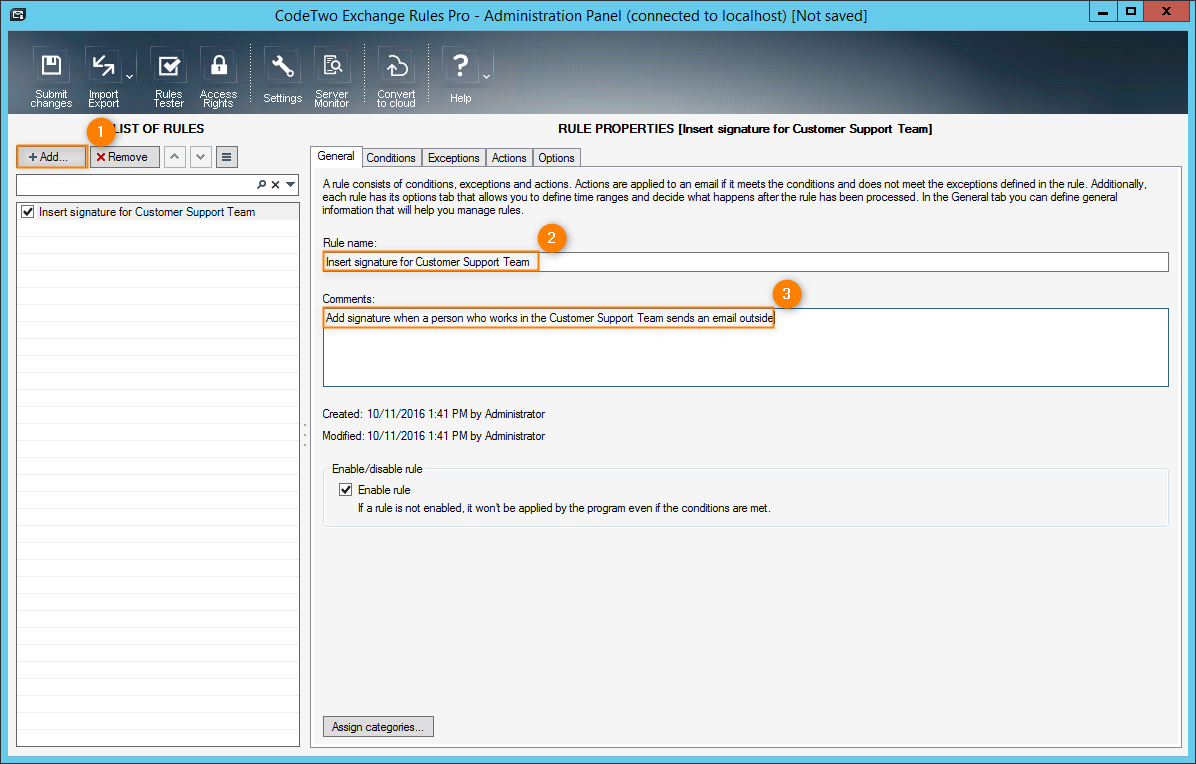This screenshot has width=1196, height=764.
Task: Launch the Rules Tester
Action: [169, 79]
